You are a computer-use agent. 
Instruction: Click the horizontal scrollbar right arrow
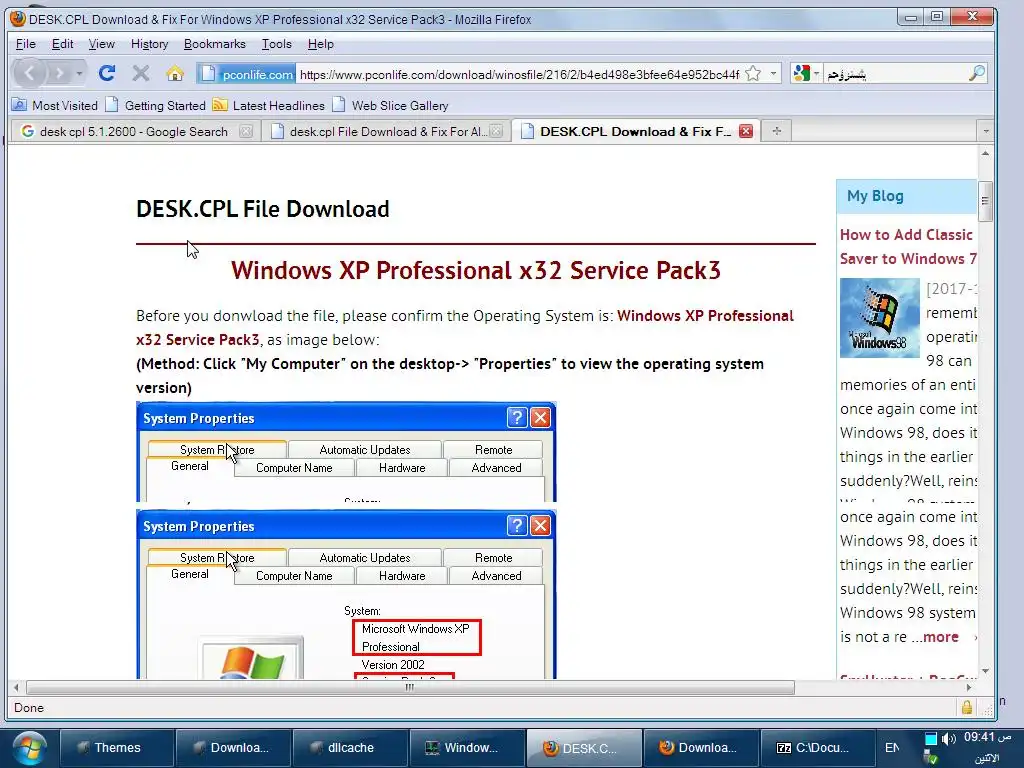point(969,687)
